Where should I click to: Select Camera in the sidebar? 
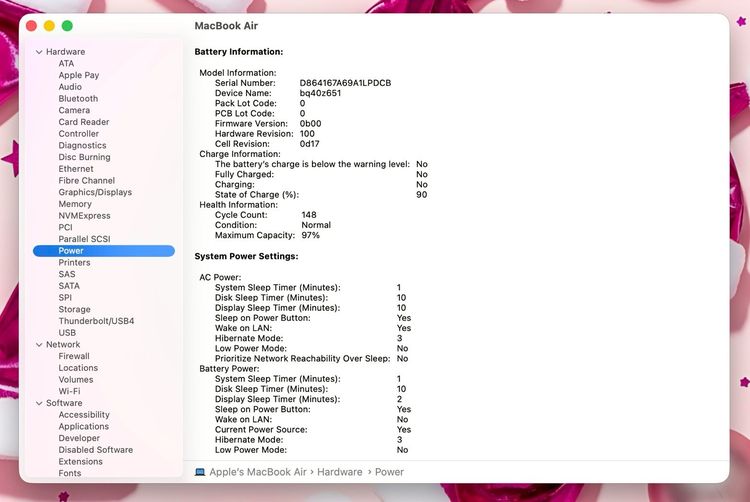pos(74,110)
